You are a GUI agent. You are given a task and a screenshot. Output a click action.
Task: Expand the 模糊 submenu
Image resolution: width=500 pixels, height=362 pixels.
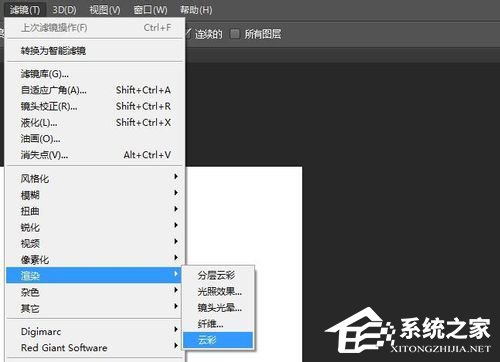click(x=95, y=195)
